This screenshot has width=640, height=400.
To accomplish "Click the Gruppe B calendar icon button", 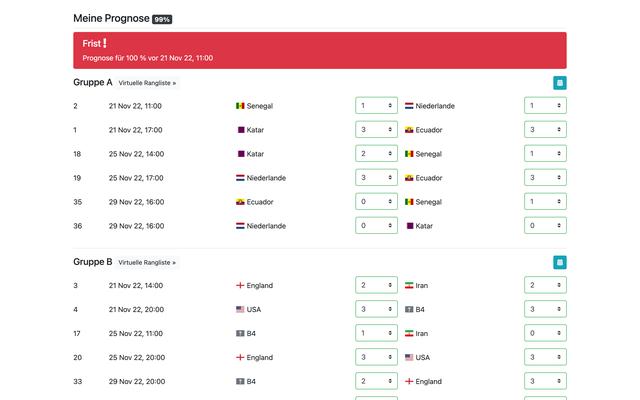I will 560,263.
